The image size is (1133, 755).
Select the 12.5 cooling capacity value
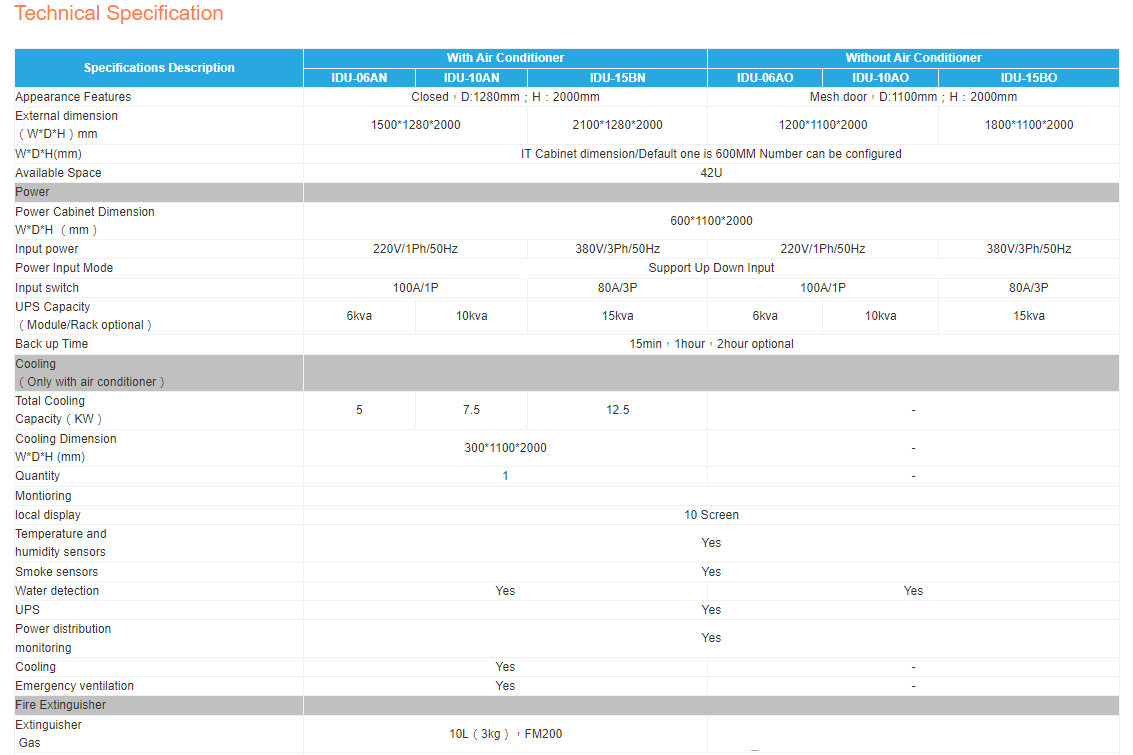[617, 410]
